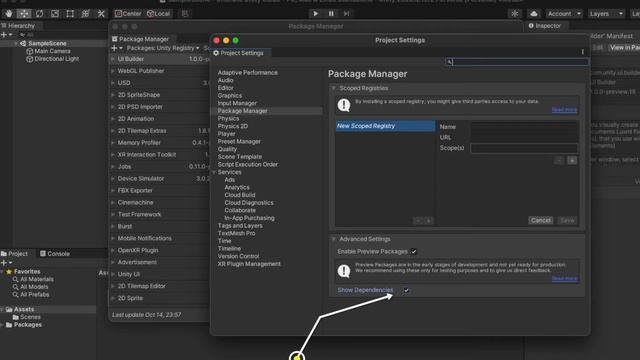Click the Step frame button
Image resolution: width=640 pixels, height=360 pixels.
point(346,13)
